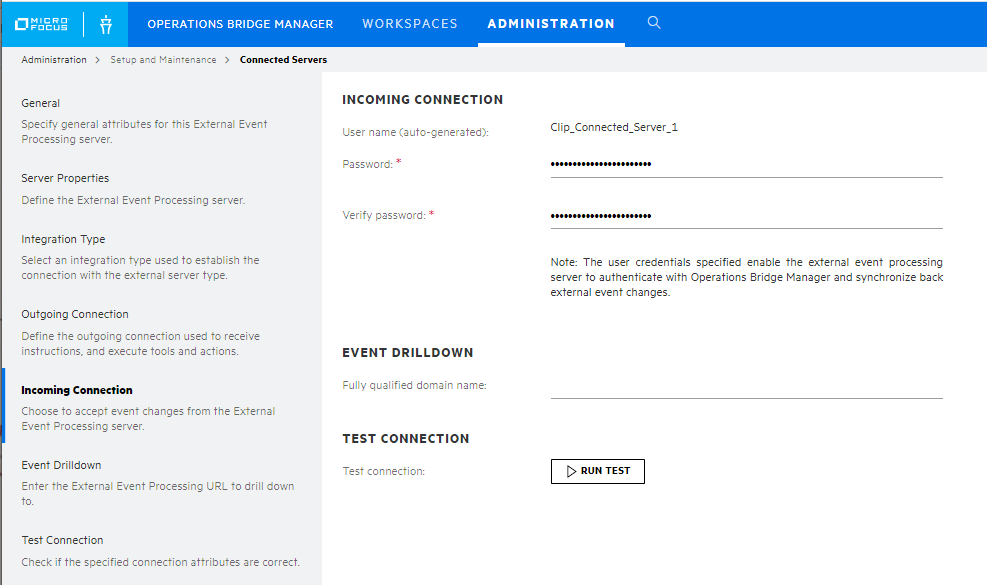Switch to the Administration tab
The width and height of the screenshot is (987, 585).
[551, 24]
